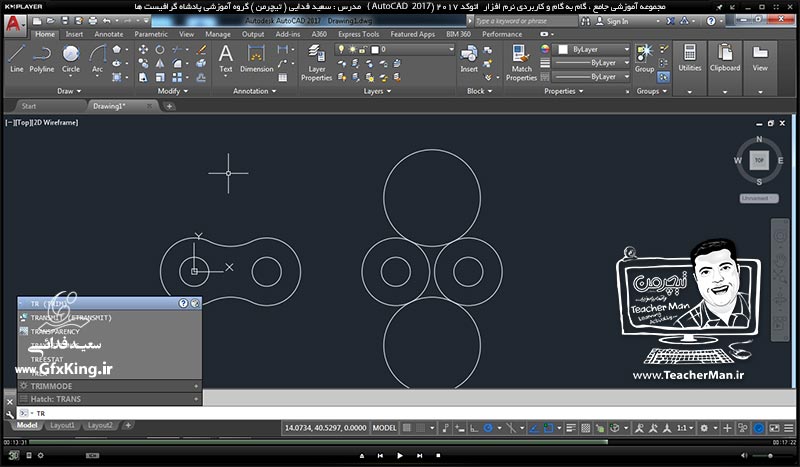Screen dimensions: 800x467
Task: Pick the Stretch tool
Action: (143, 78)
